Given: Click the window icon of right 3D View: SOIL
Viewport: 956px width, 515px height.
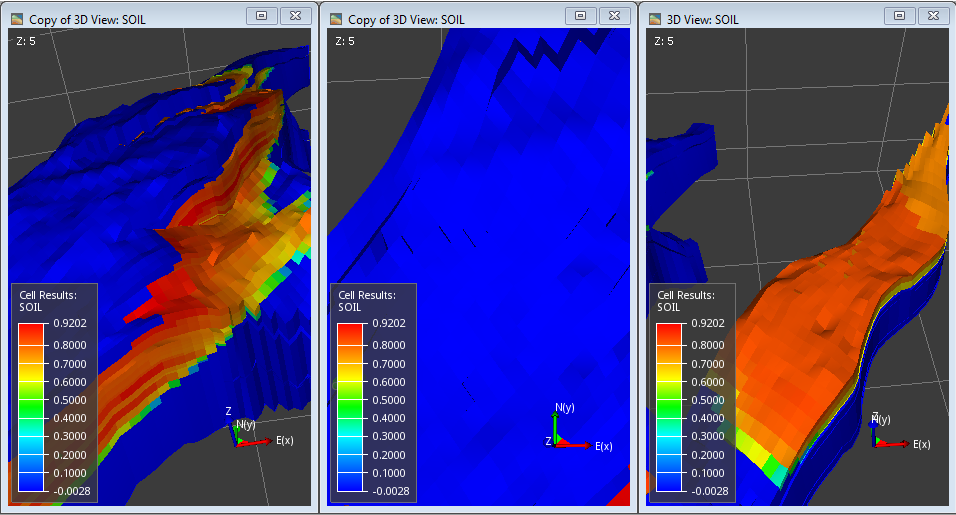Looking at the screenshot, I should (655, 20).
